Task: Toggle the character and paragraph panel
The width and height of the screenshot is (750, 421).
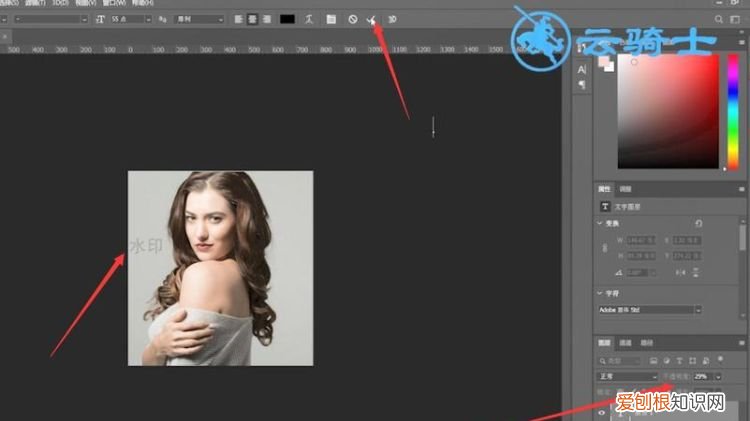Action: point(331,19)
